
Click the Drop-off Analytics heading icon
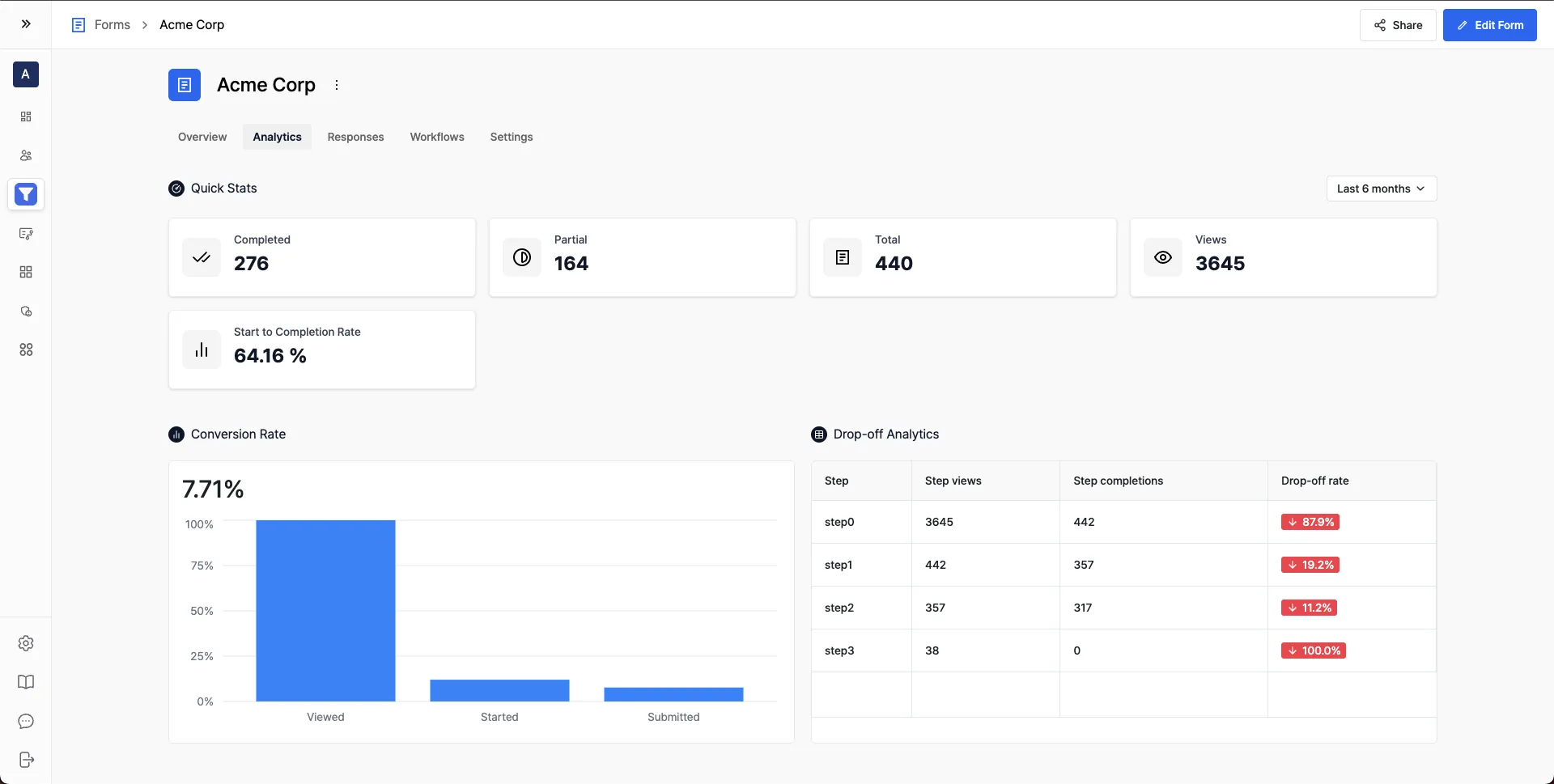[819, 434]
